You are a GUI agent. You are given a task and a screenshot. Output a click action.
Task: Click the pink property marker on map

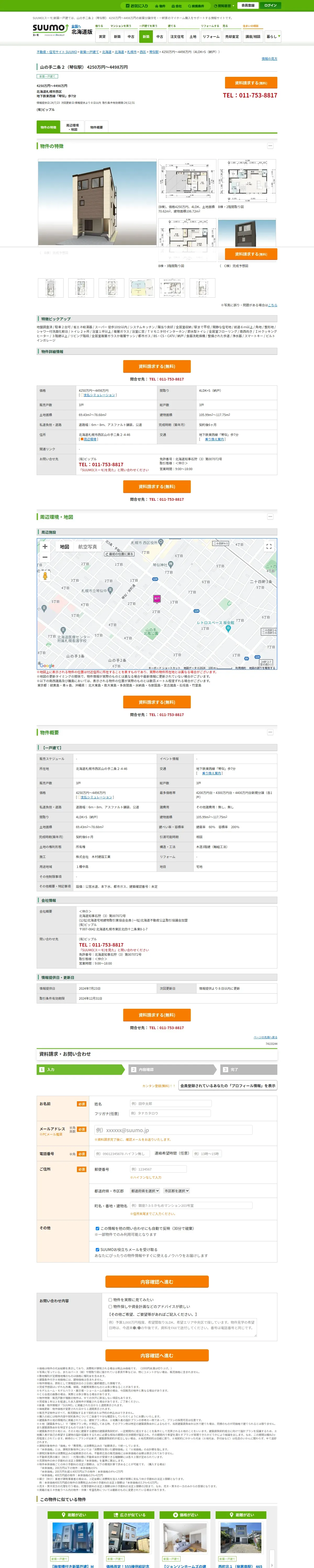click(x=157, y=599)
